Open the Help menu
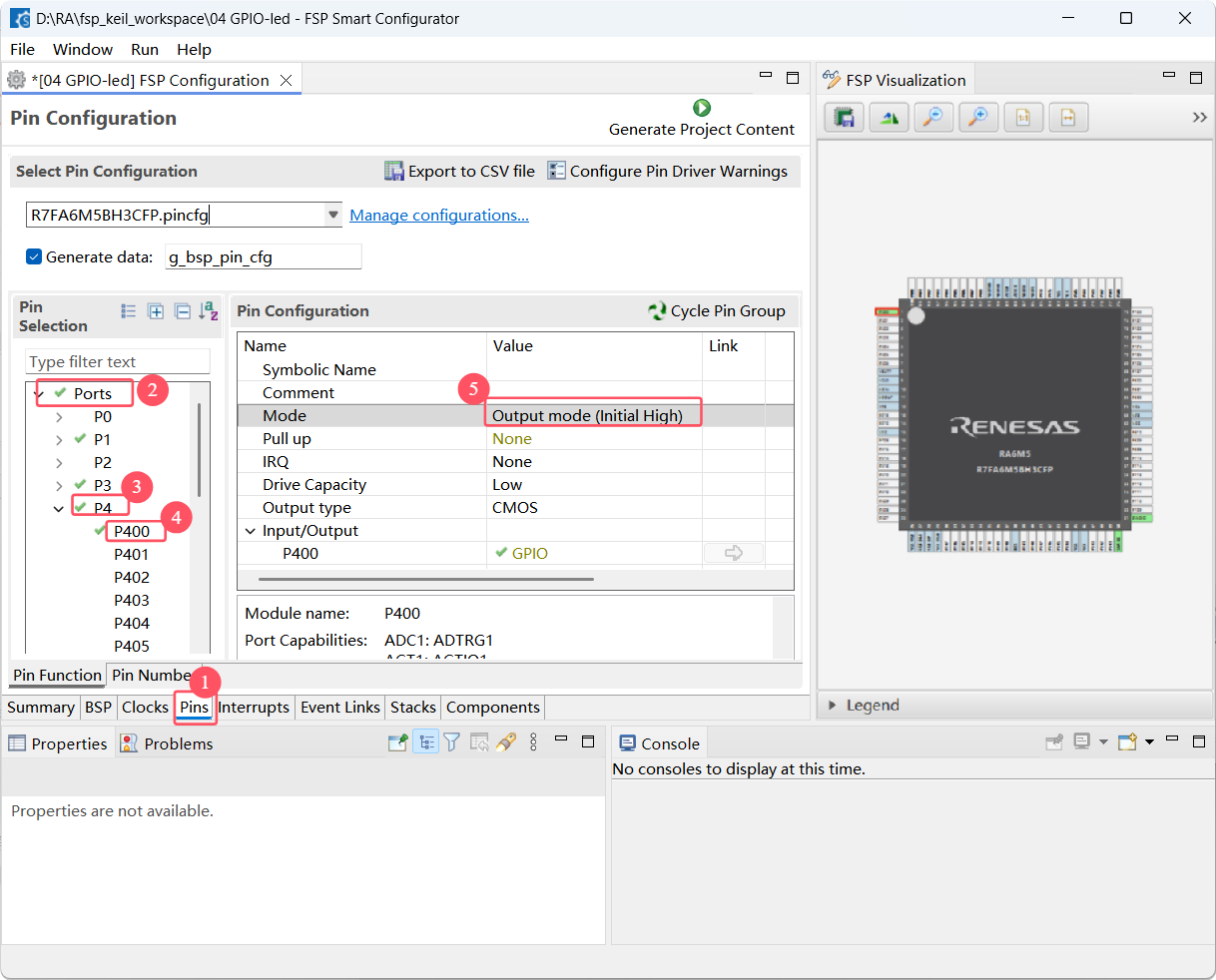 click(194, 49)
